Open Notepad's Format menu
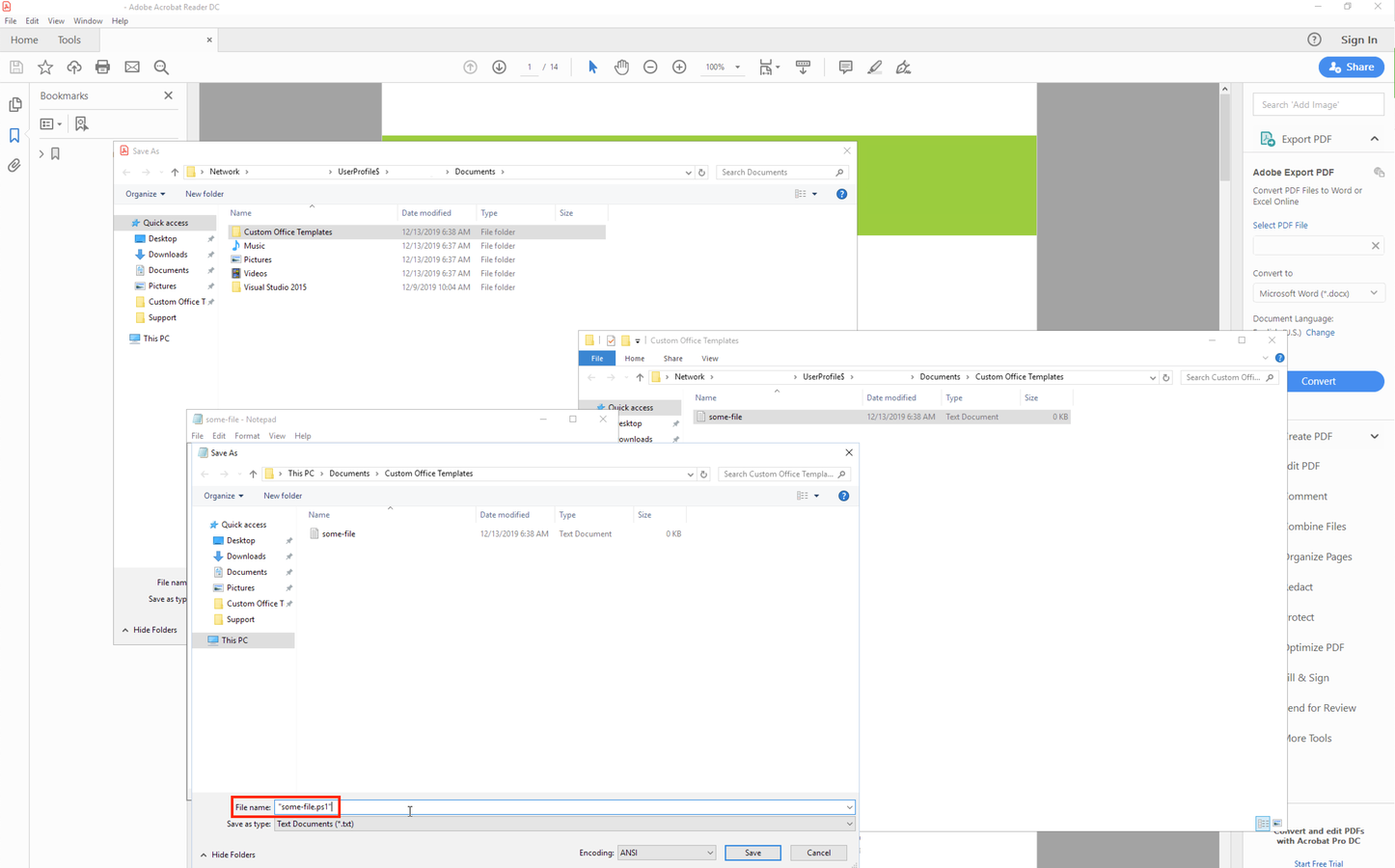This screenshot has height=868, width=1395. [247, 436]
